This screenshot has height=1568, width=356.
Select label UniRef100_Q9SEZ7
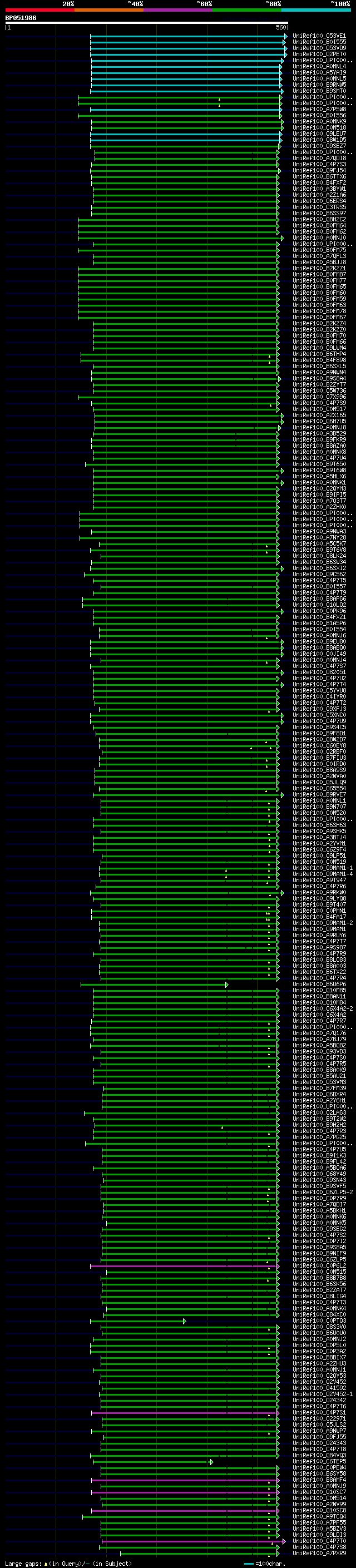[319, 146]
